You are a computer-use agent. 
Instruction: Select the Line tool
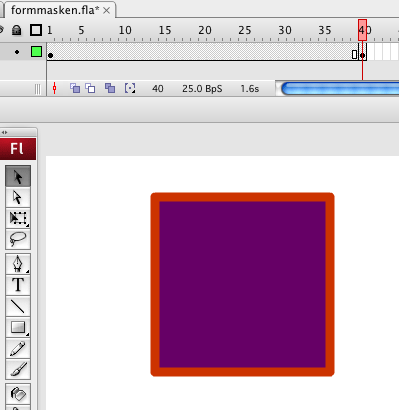[18, 306]
